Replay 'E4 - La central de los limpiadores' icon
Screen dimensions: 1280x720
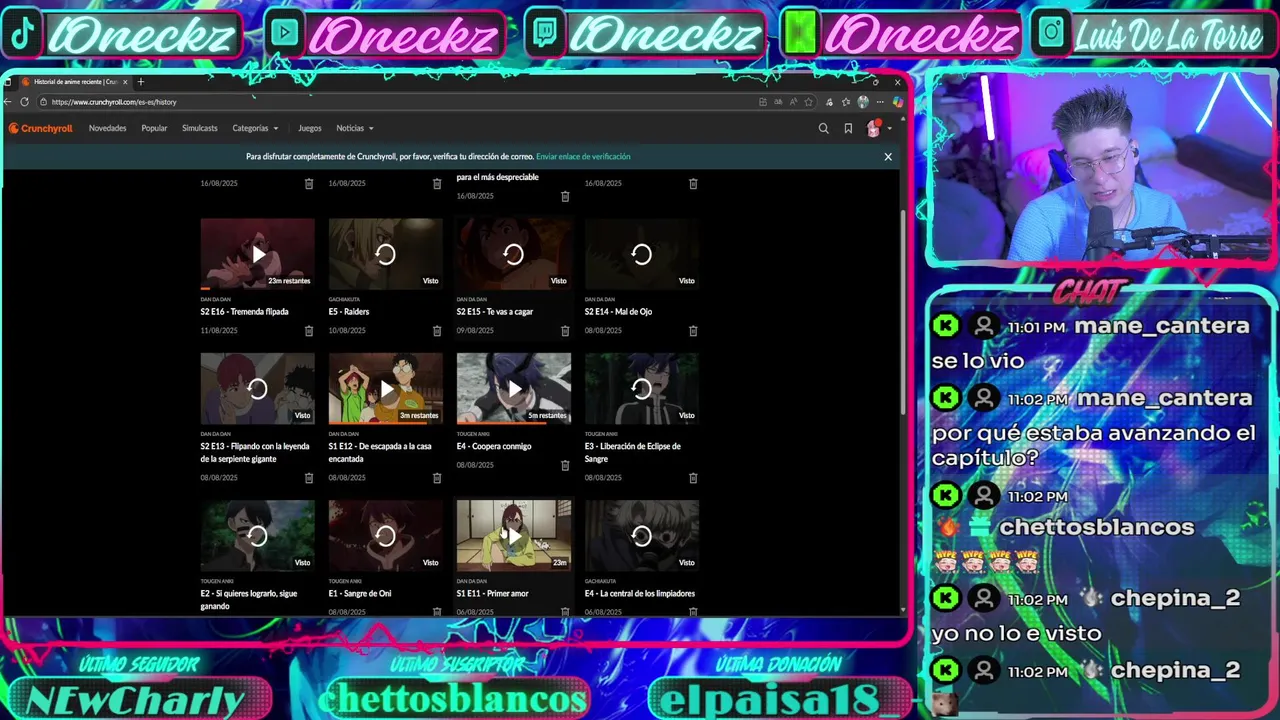(642, 536)
